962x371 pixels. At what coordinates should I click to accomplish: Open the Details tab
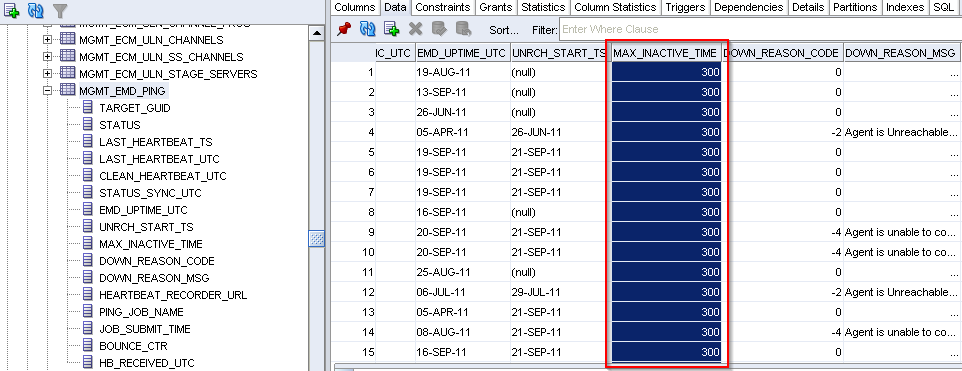point(807,7)
